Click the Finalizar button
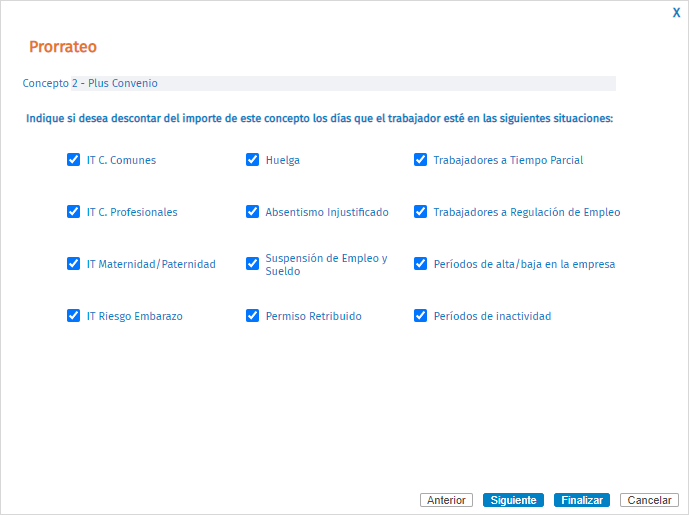The height and width of the screenshot is (515, 689). [582, 500]
